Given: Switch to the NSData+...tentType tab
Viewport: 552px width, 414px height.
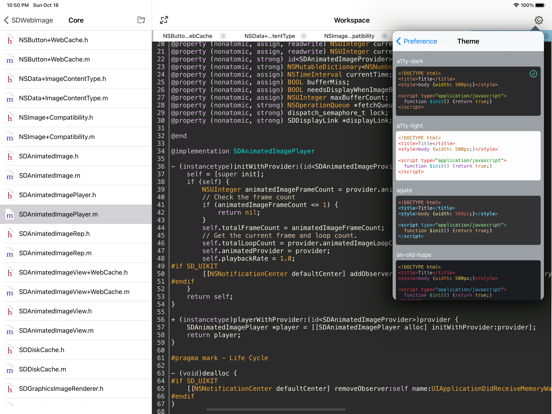Looking at the screenshot, I should coord(270,36).
